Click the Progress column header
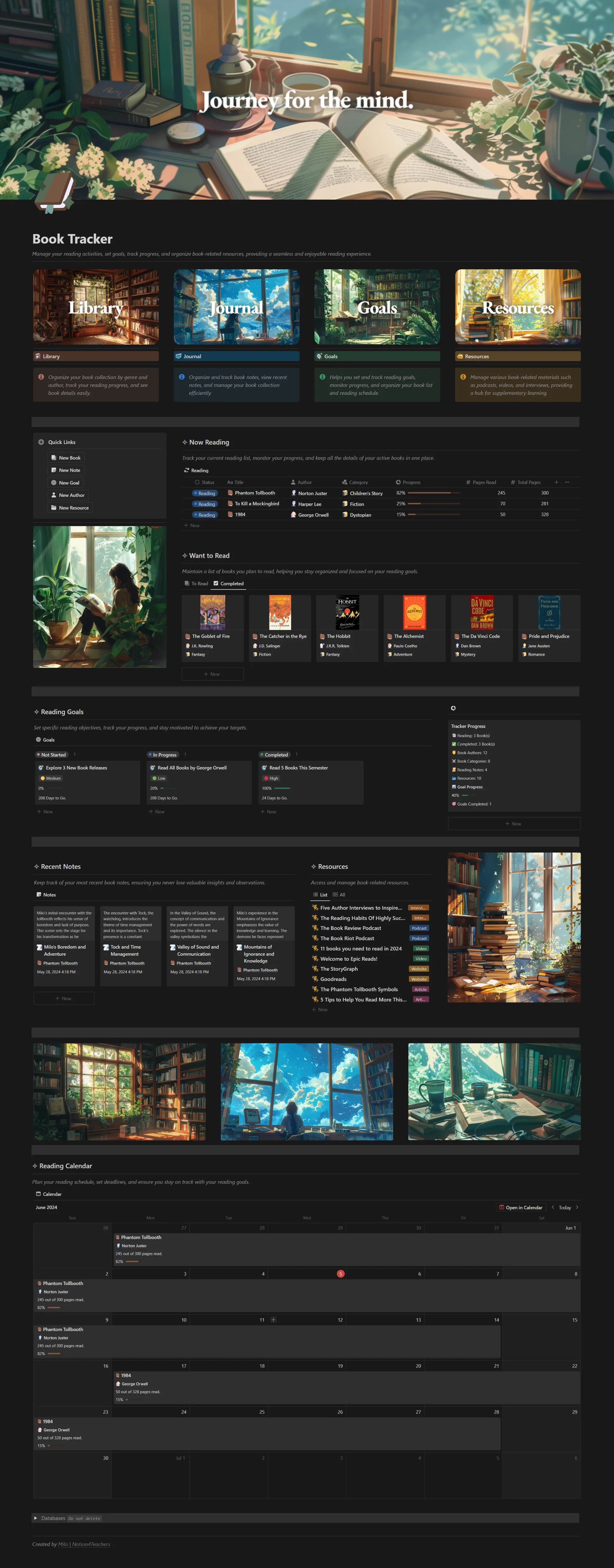The image size is (614, 1568). [x=408, y=482]
